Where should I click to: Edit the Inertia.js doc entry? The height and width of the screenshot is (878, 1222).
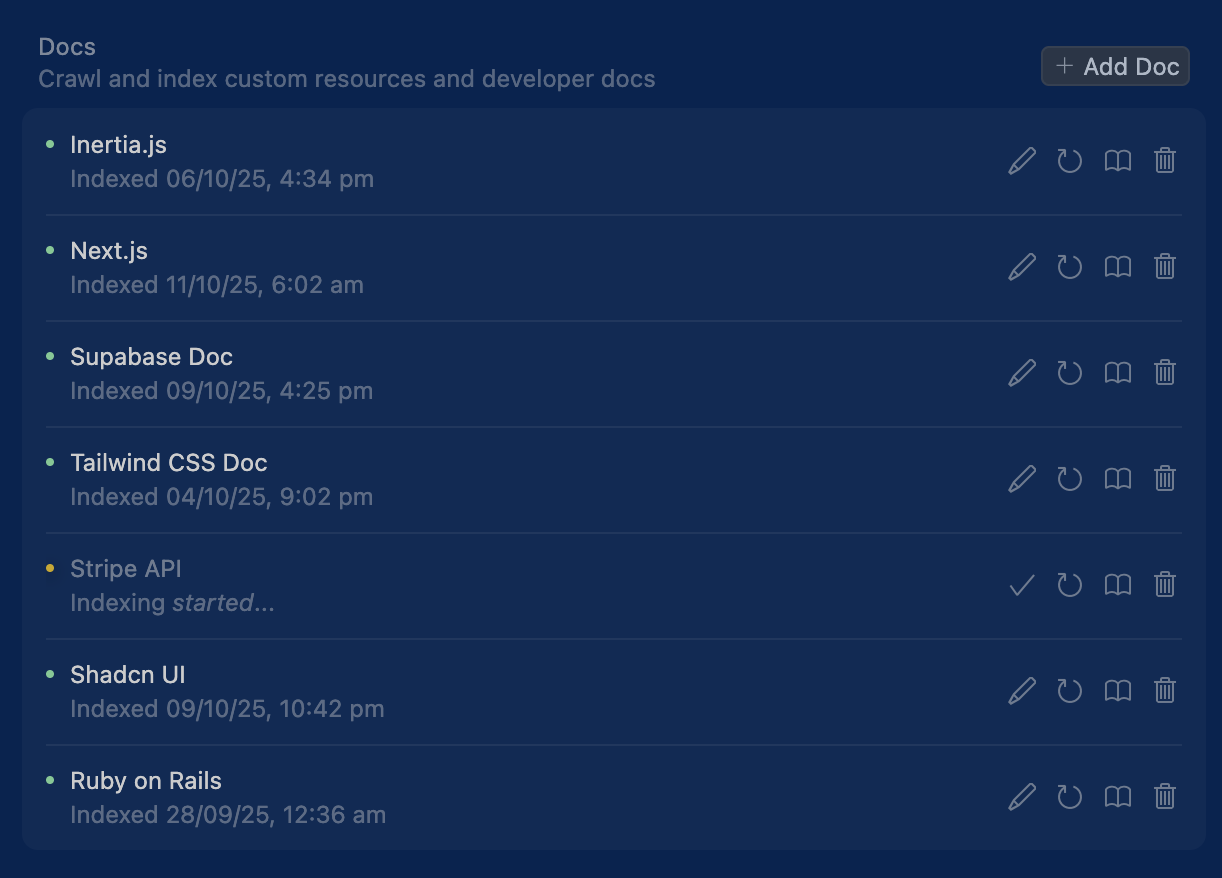click(1021, 160)
